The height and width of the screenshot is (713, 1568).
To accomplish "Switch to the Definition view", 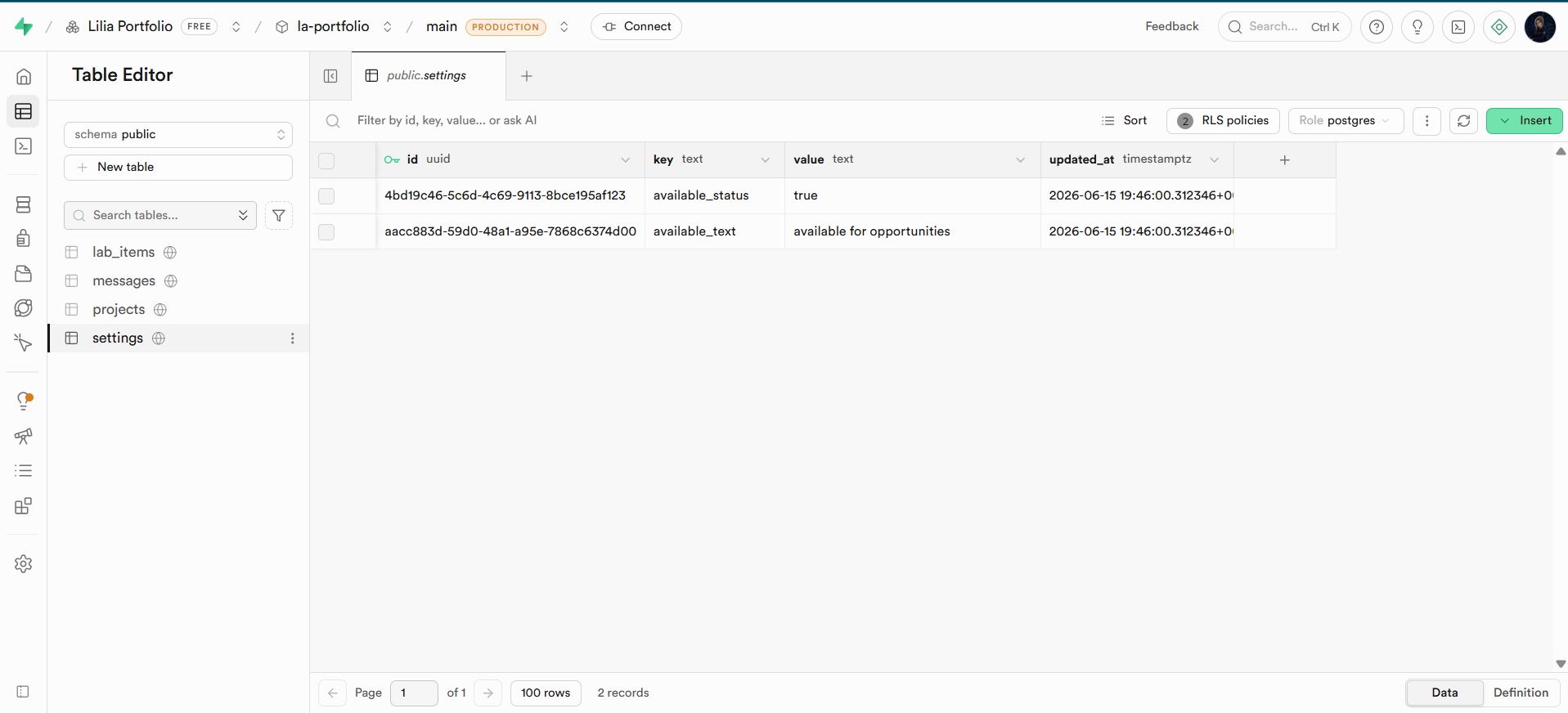I will coord(1521,693).
